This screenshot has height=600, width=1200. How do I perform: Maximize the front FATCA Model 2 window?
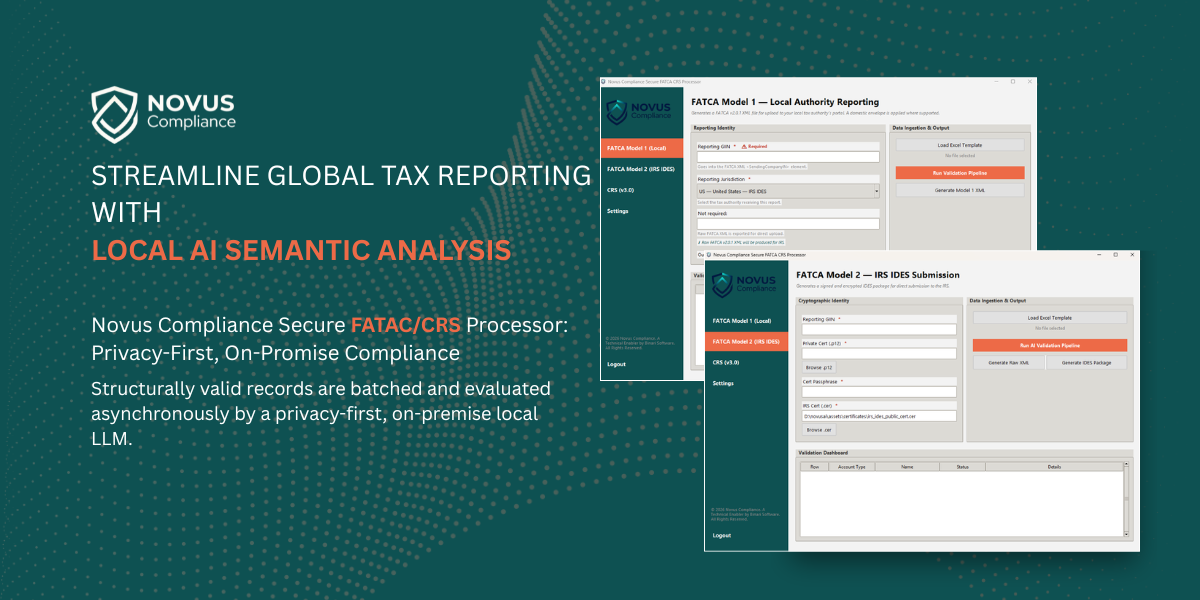click(x=1115, y=254)
